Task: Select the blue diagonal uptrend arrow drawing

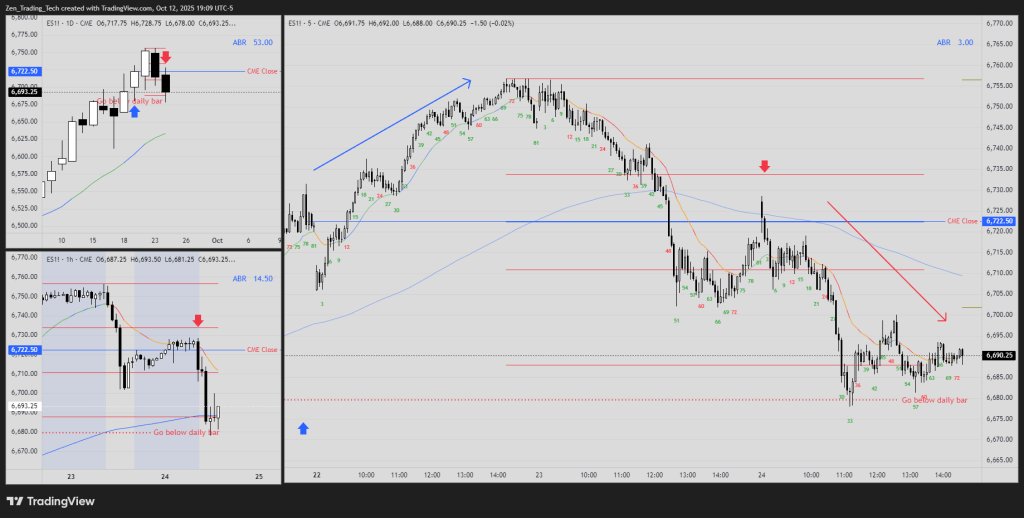Action: [x=391, y=124]
